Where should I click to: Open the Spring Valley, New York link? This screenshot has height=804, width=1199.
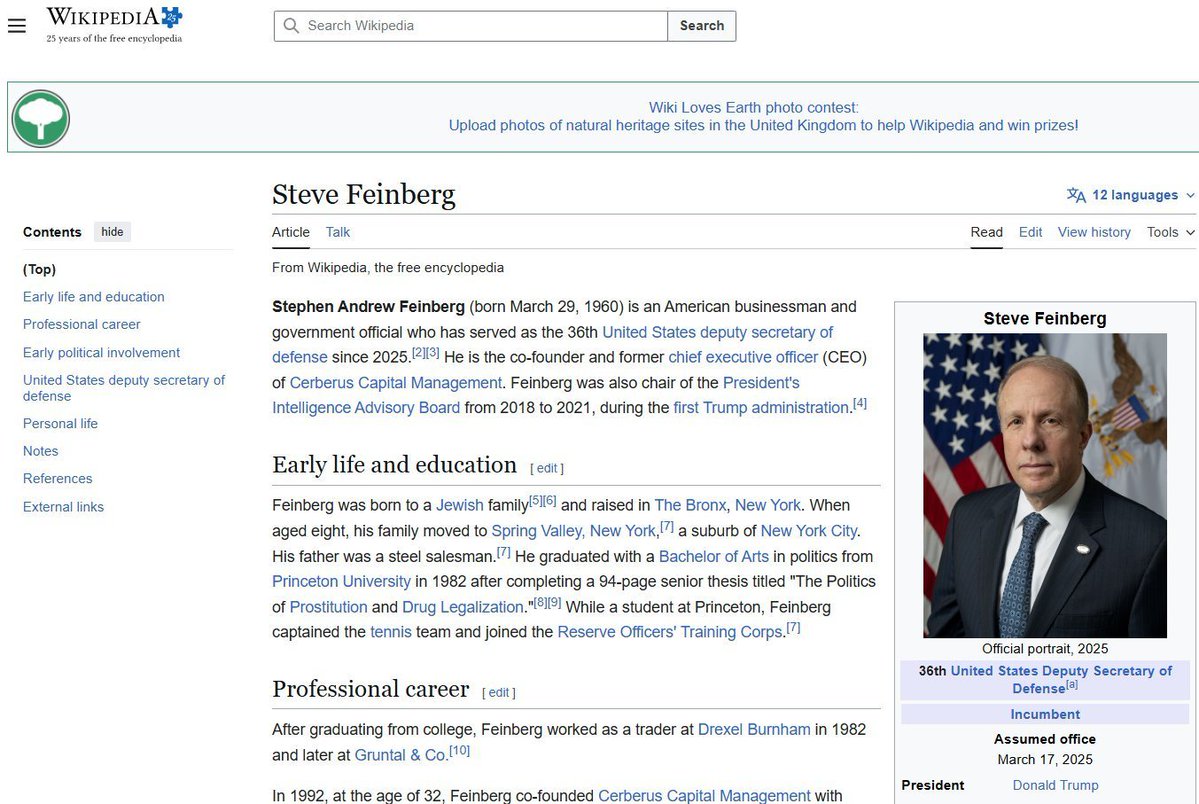pos(574,531)
